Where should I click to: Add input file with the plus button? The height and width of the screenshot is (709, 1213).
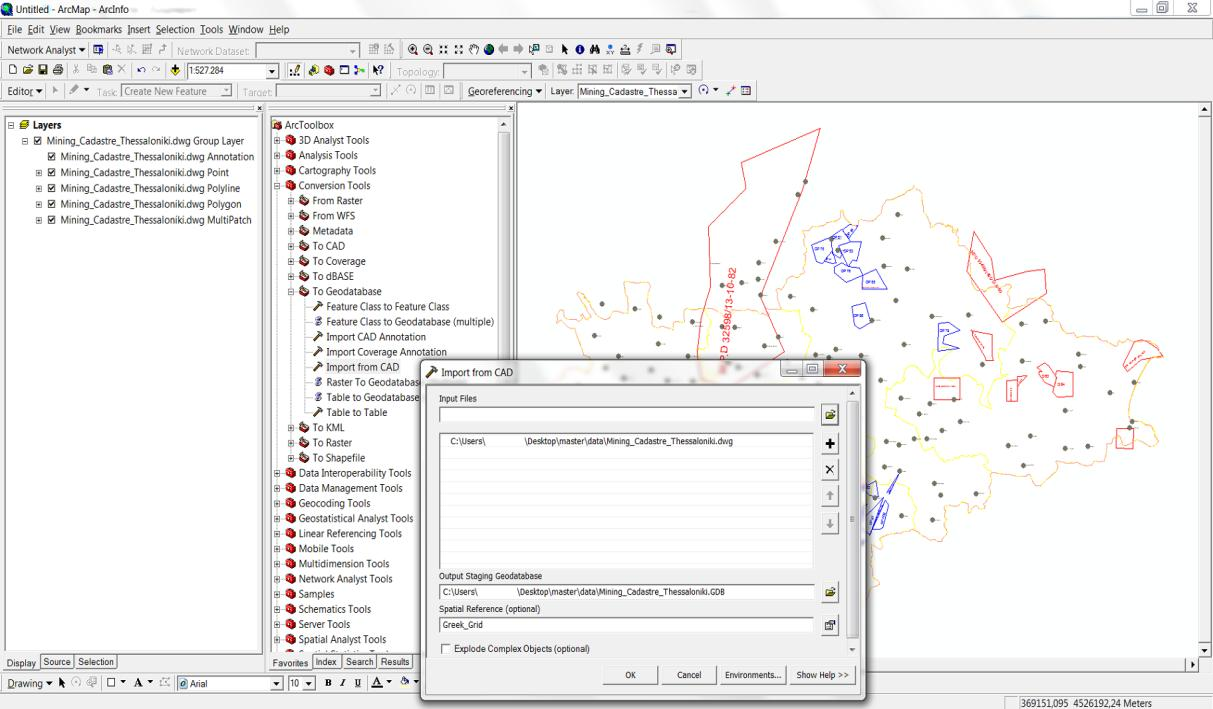coord(829,444)
